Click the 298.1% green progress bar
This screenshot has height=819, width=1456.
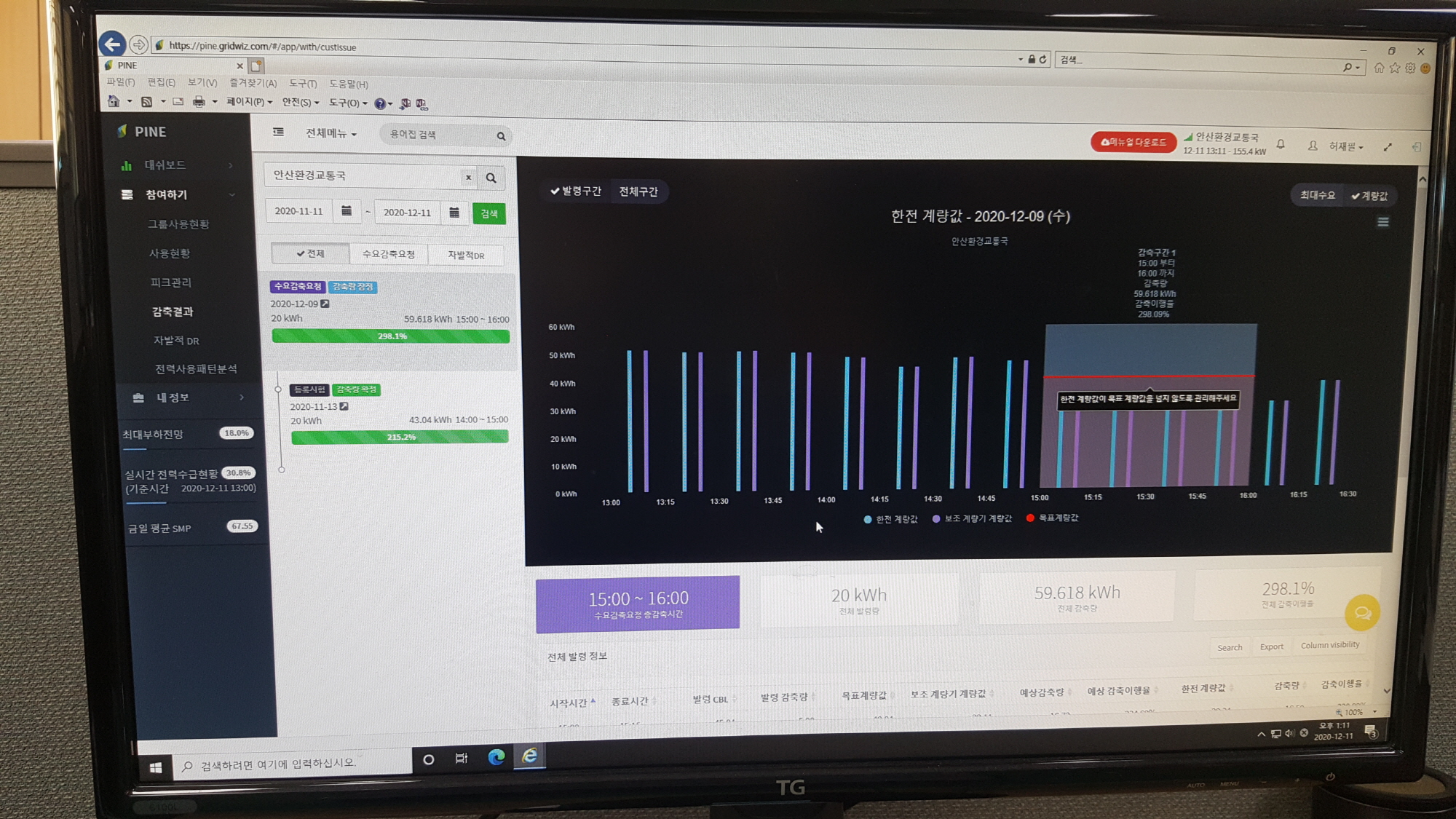(x=391, y=336)
